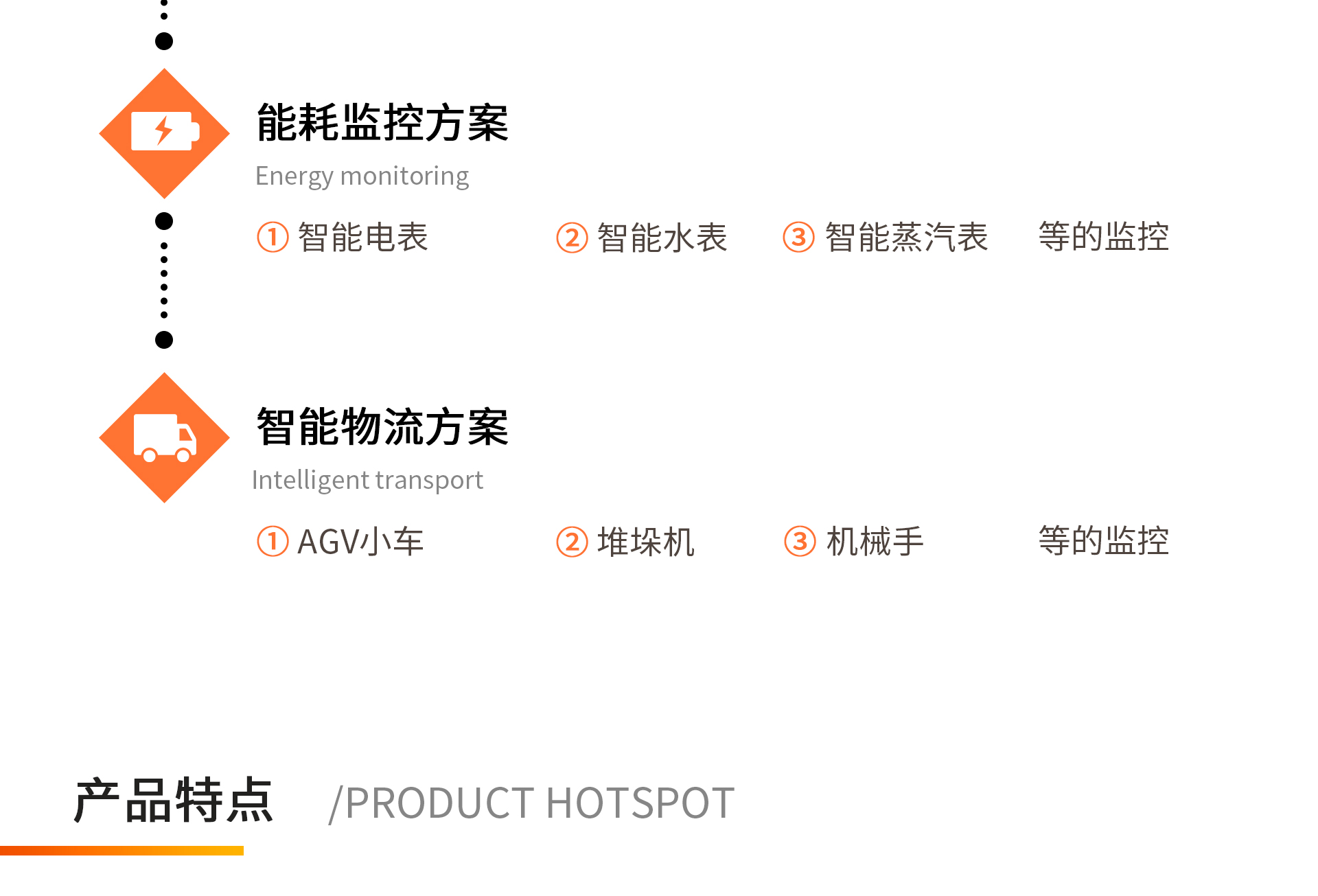Screen dimensions: 1318x896
Task: Click the circled 3 beside 智能蒸汽表
Action: pos(798,237)
